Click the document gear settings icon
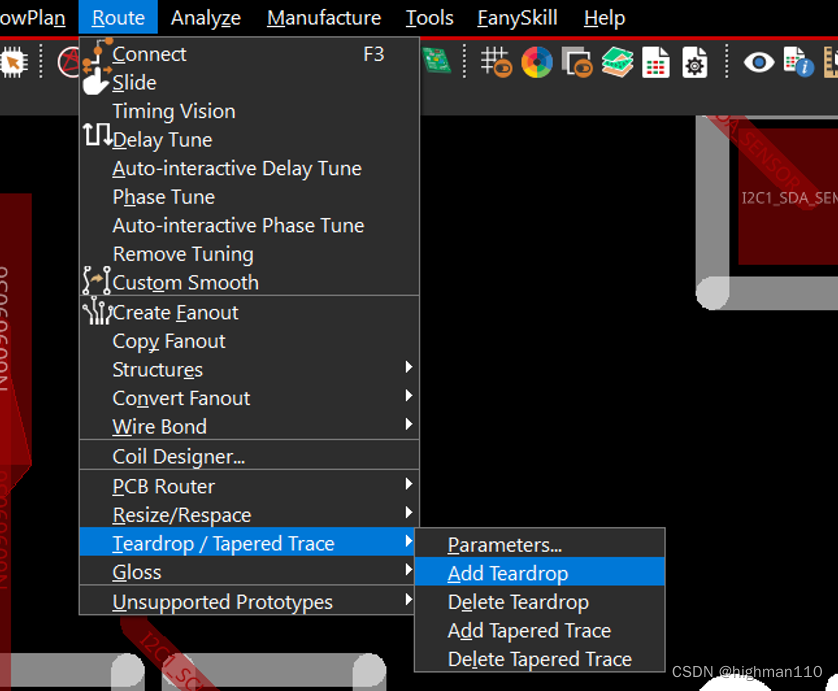Screen dimensions: 838x691 pos(695,62)
